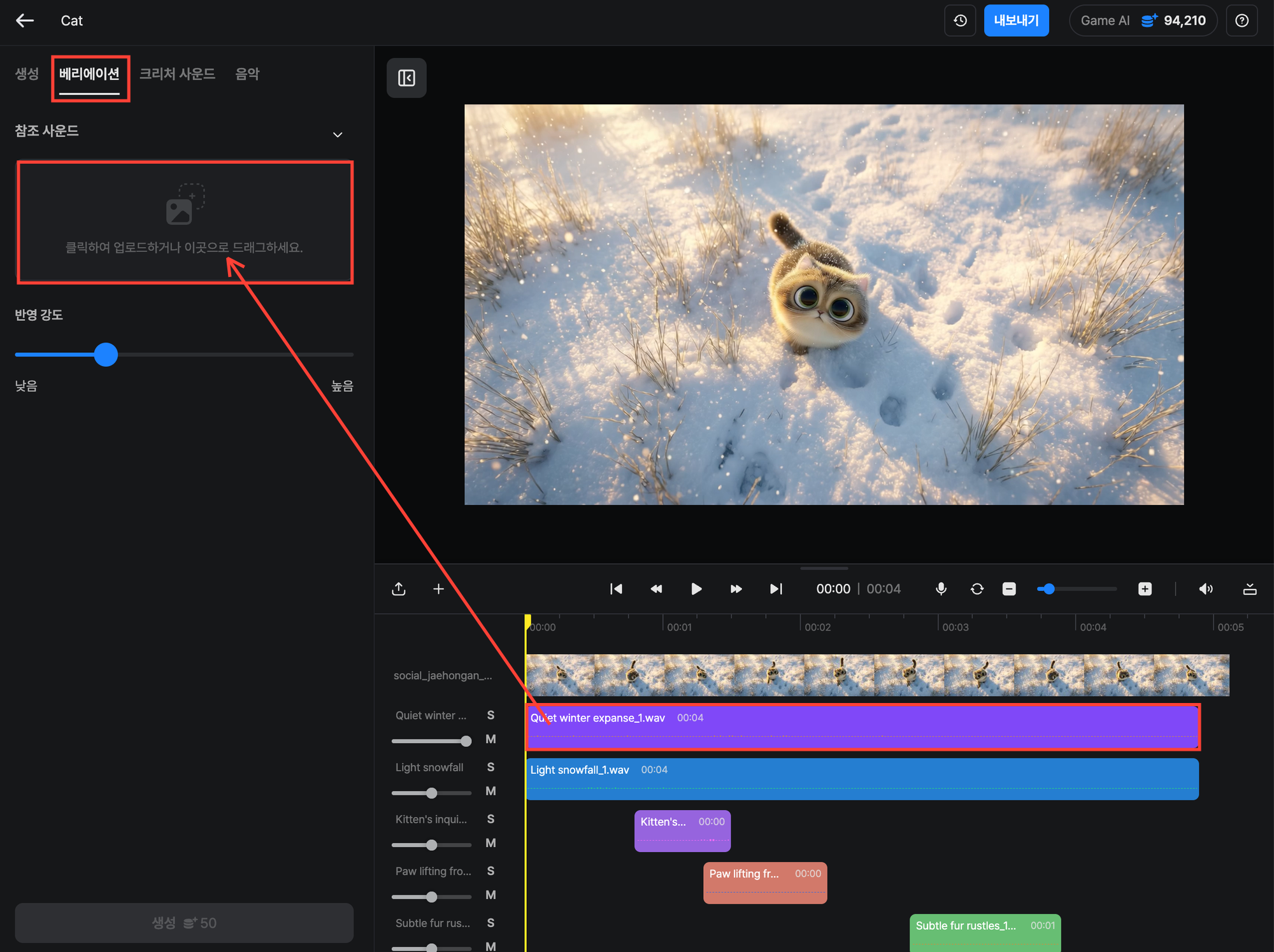Open the version history clock icon
The image size is (1274, 952).
click(960, 21)
